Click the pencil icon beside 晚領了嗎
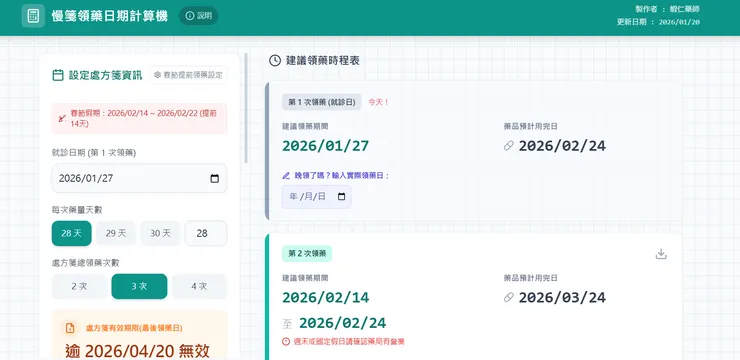This screenshot has width=740, height=360. click(x=286, y=176)
